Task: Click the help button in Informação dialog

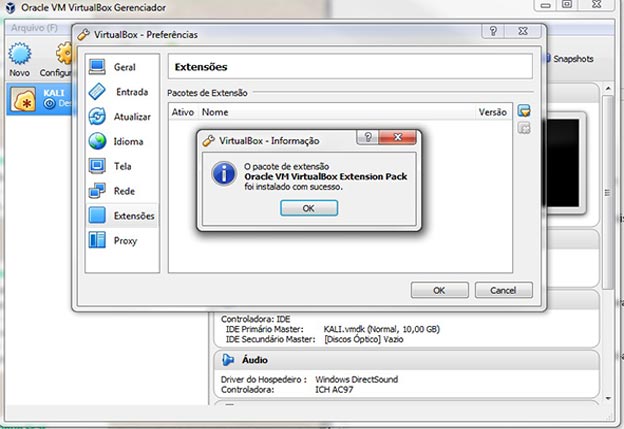Action: coord(368,137)
